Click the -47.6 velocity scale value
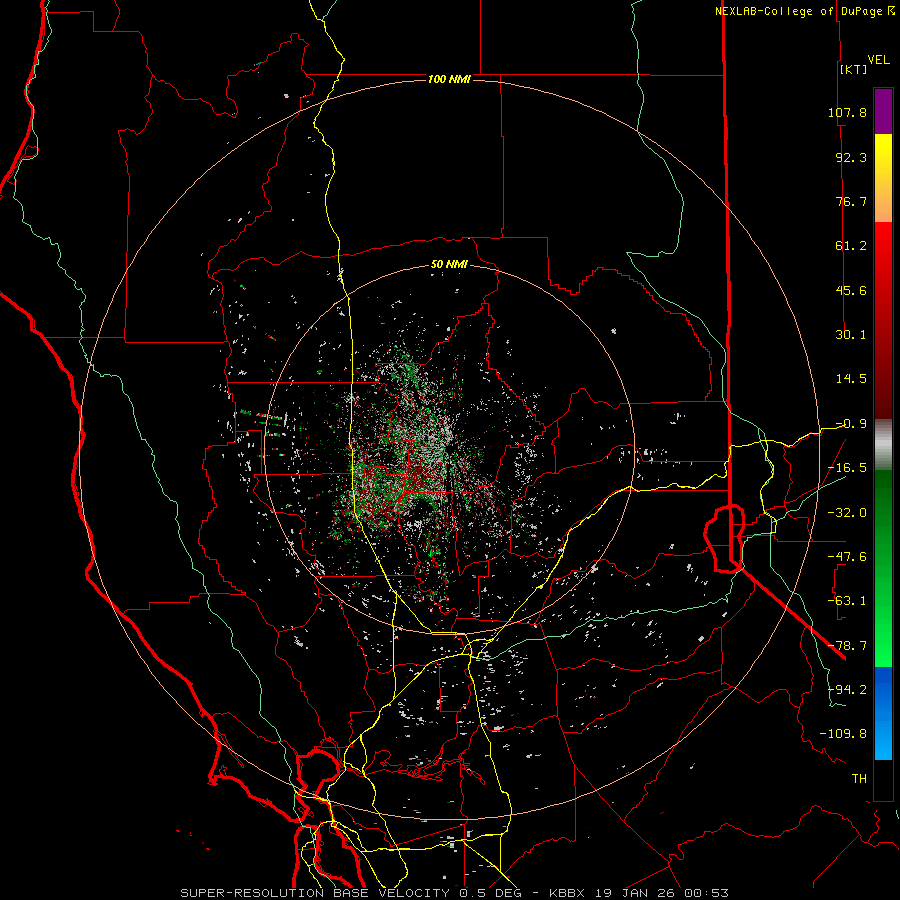 pos(847,557)
